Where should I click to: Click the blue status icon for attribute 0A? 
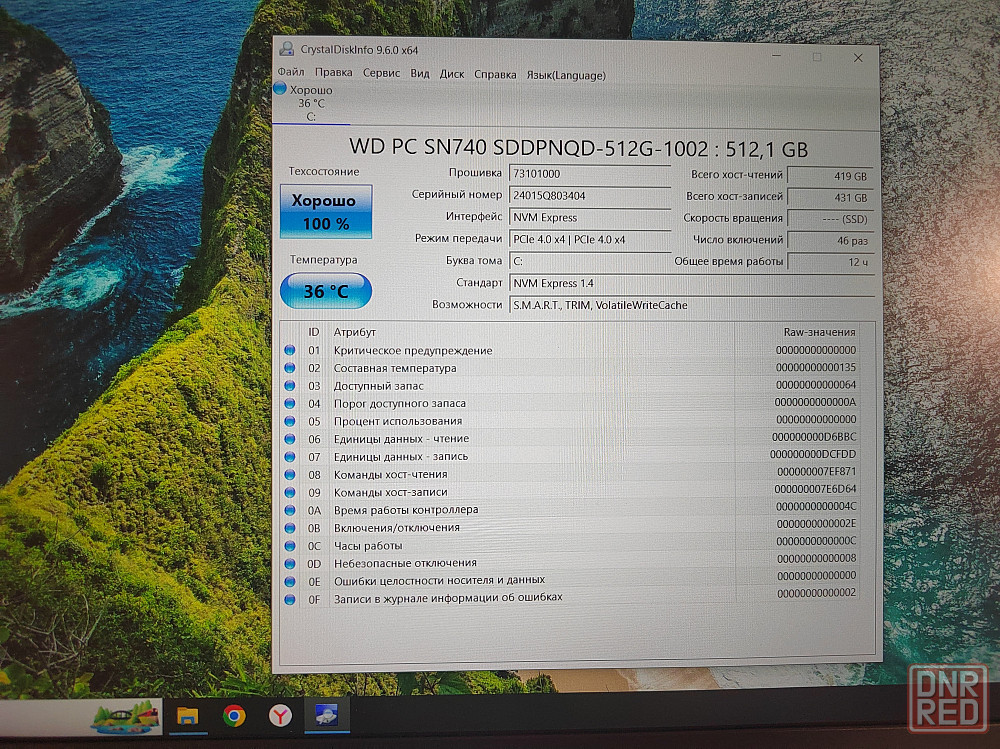coord(290,510)
